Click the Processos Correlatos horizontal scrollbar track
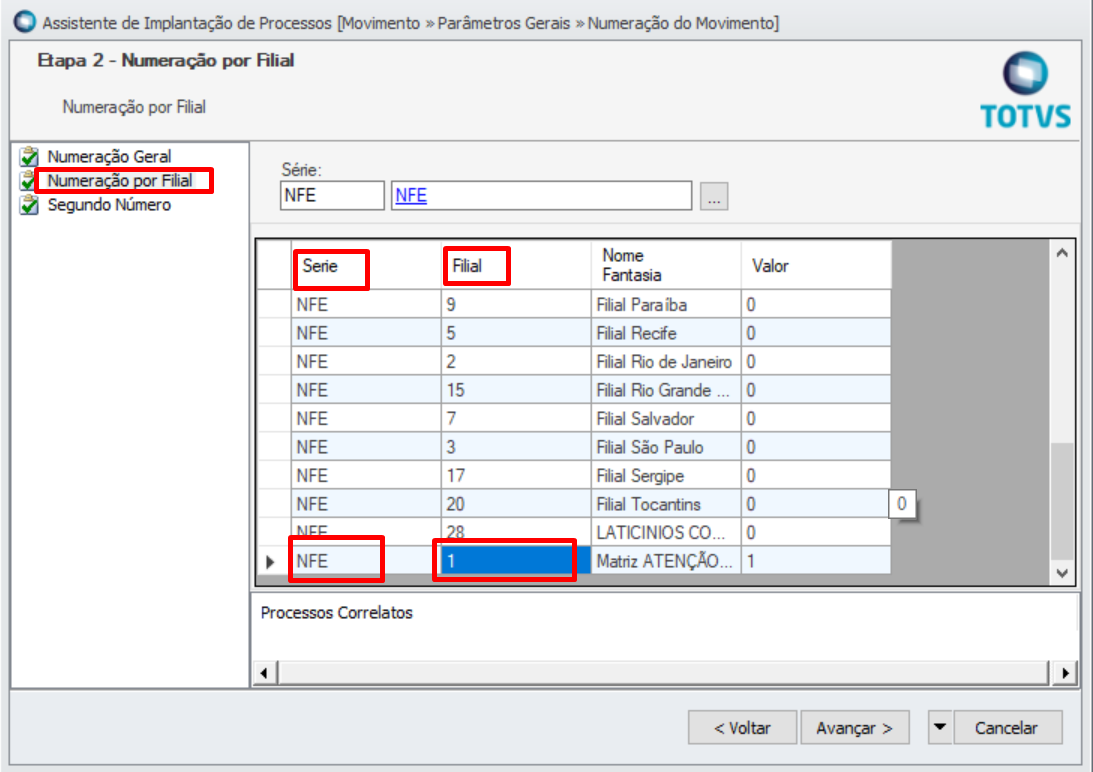The image size is (1093, 772). tap(664, 673)
